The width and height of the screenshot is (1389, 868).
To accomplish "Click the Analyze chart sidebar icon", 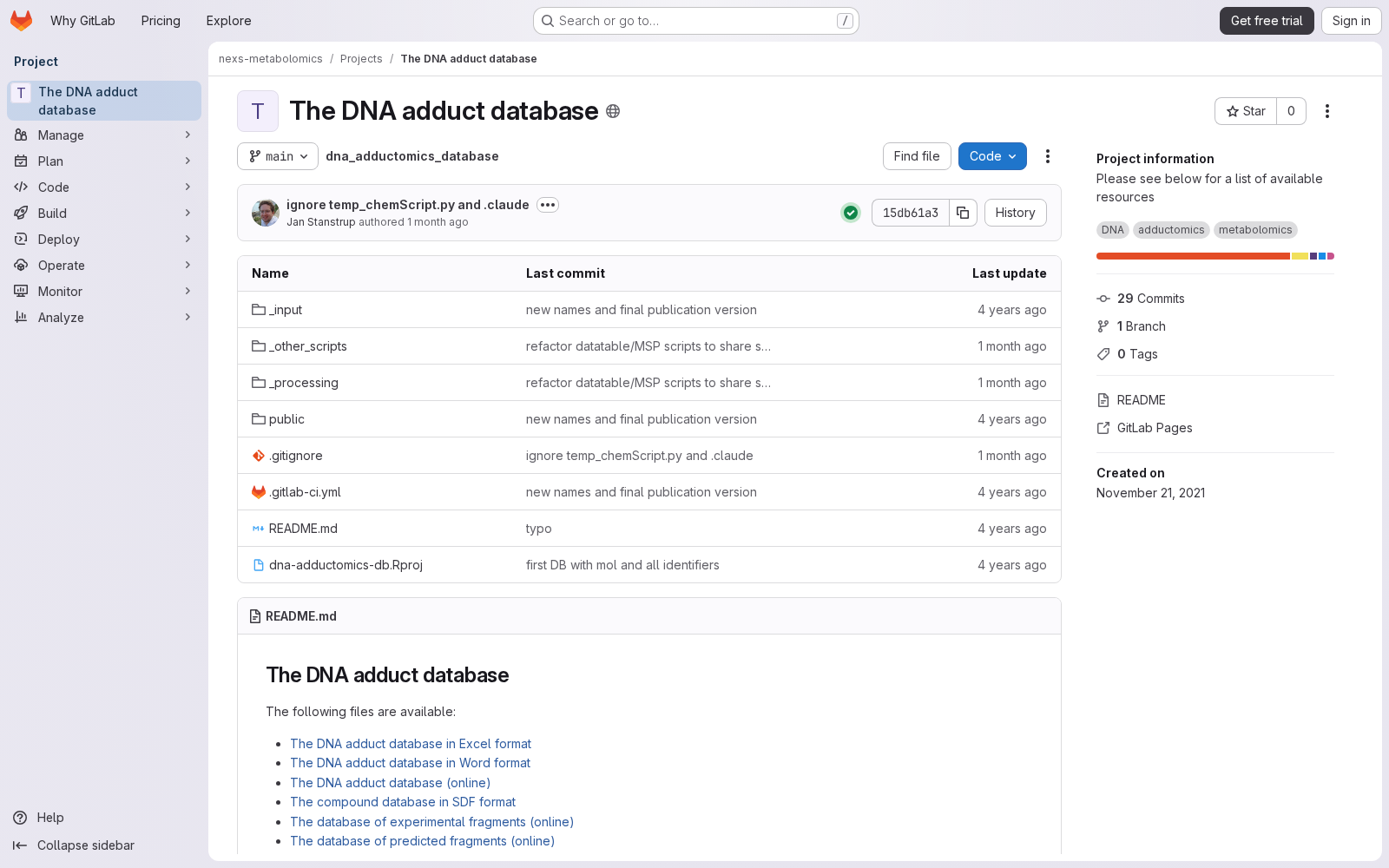I will coord(21,318).
